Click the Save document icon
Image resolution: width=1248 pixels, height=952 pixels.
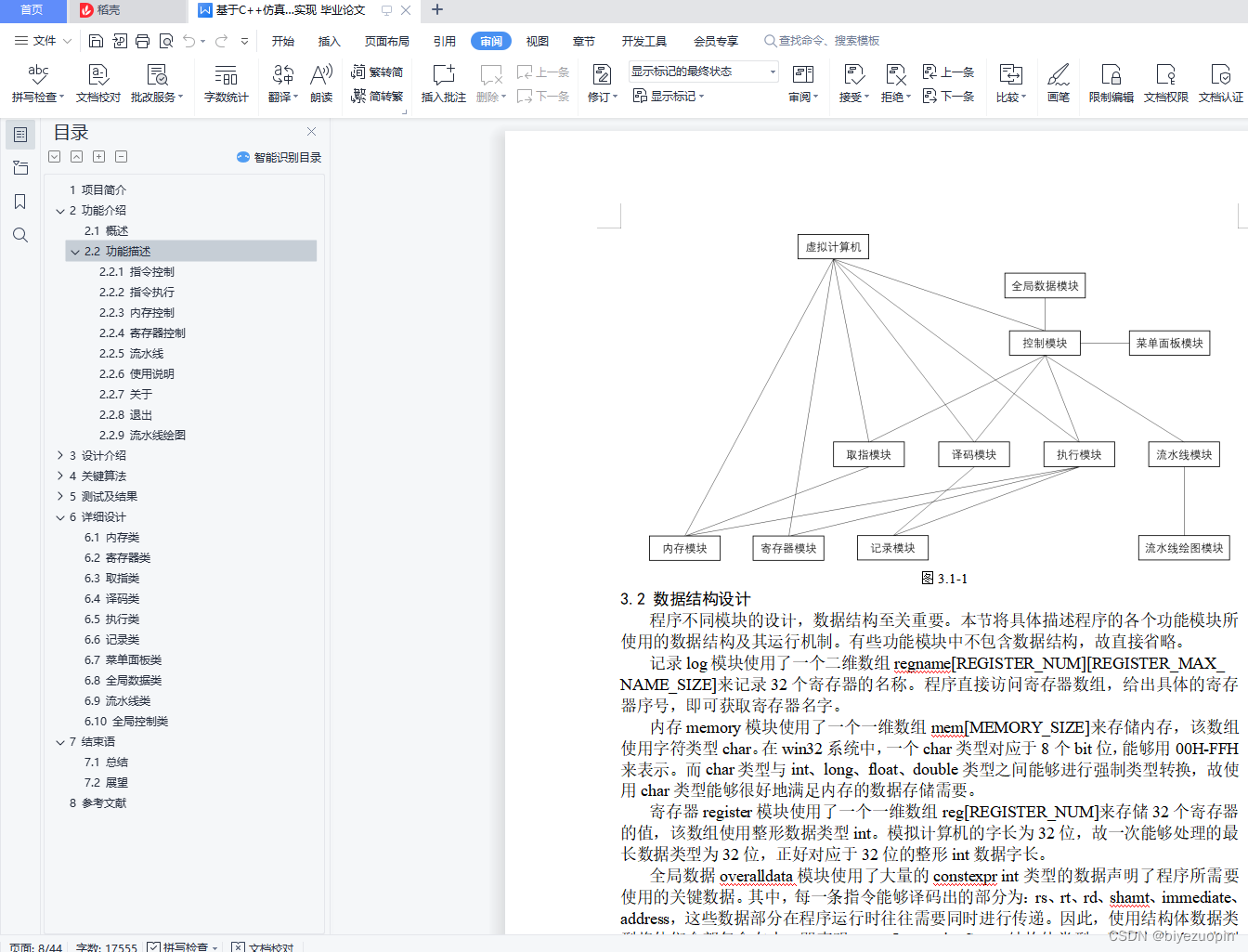[96, 41]
